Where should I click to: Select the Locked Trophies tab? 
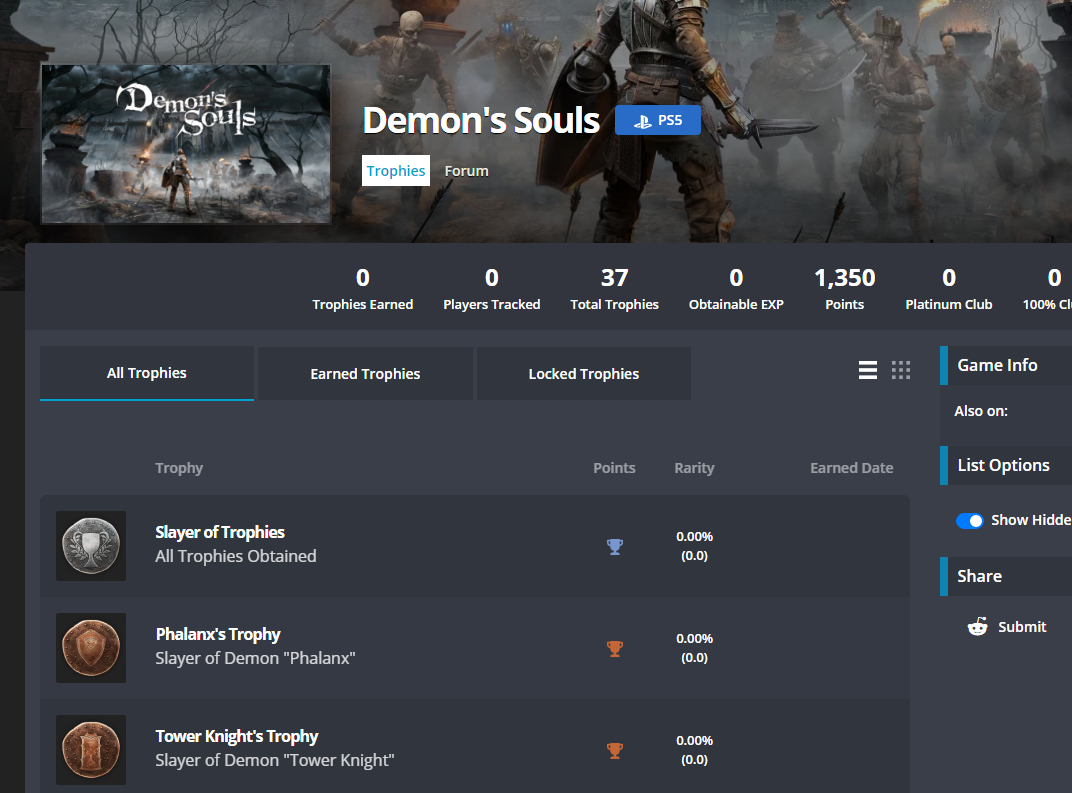pos(584,373)
